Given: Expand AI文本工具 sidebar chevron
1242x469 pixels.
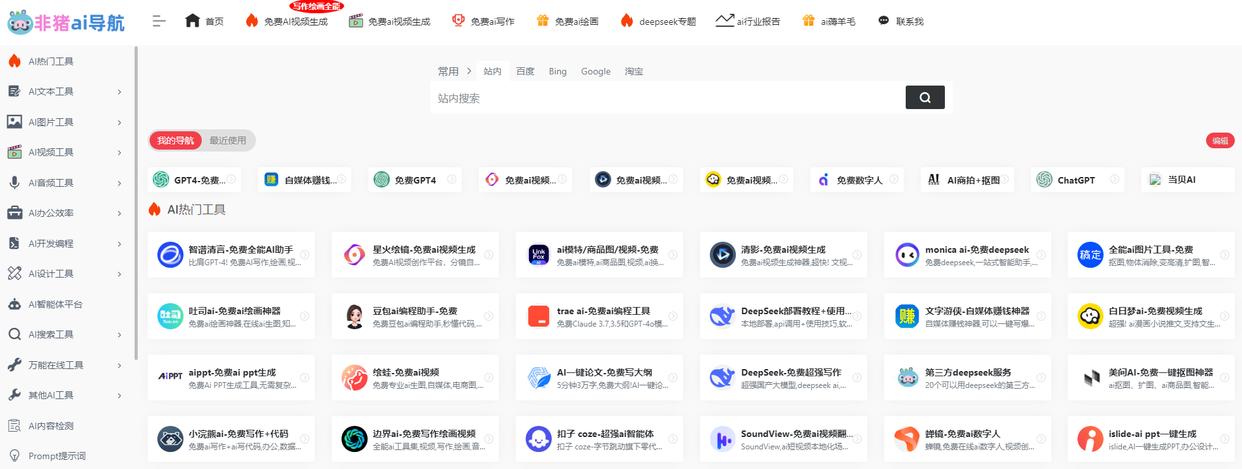Looking at the screenshot, I should [120, 92].
